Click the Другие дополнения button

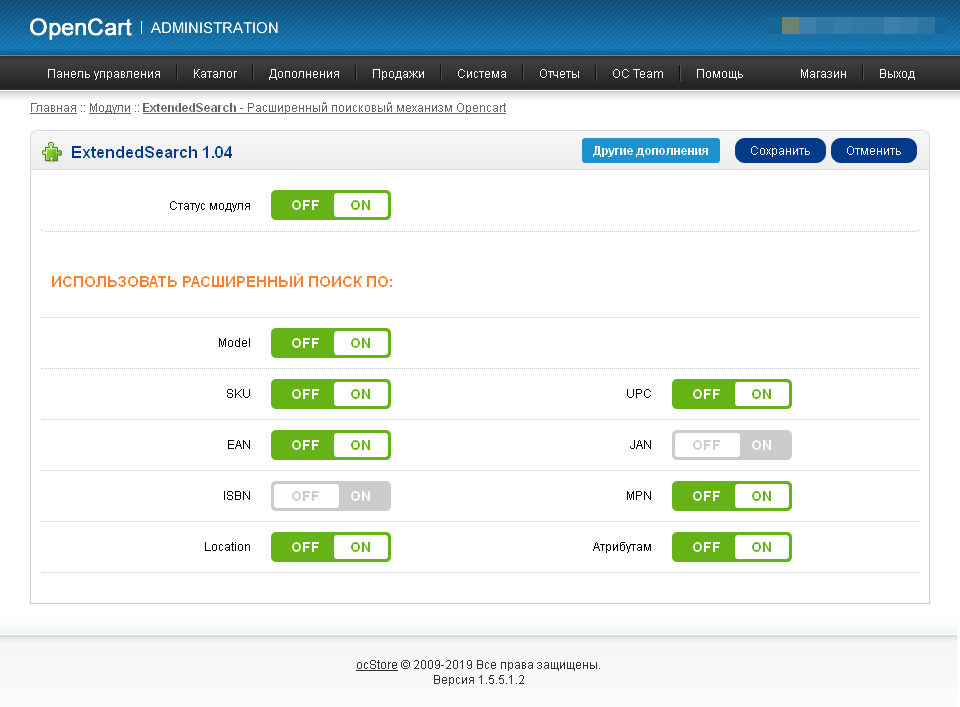click(x=650, y=151)
